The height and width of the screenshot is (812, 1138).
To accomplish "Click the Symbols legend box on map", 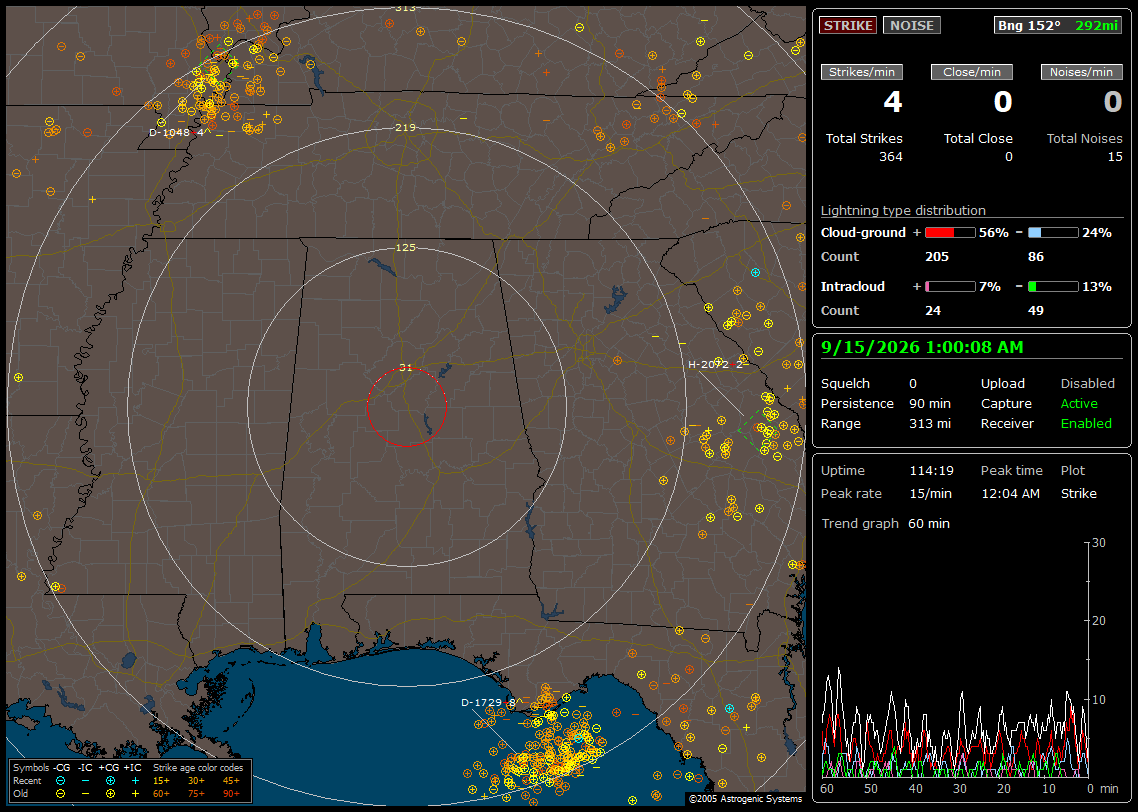I will [131, 781].
